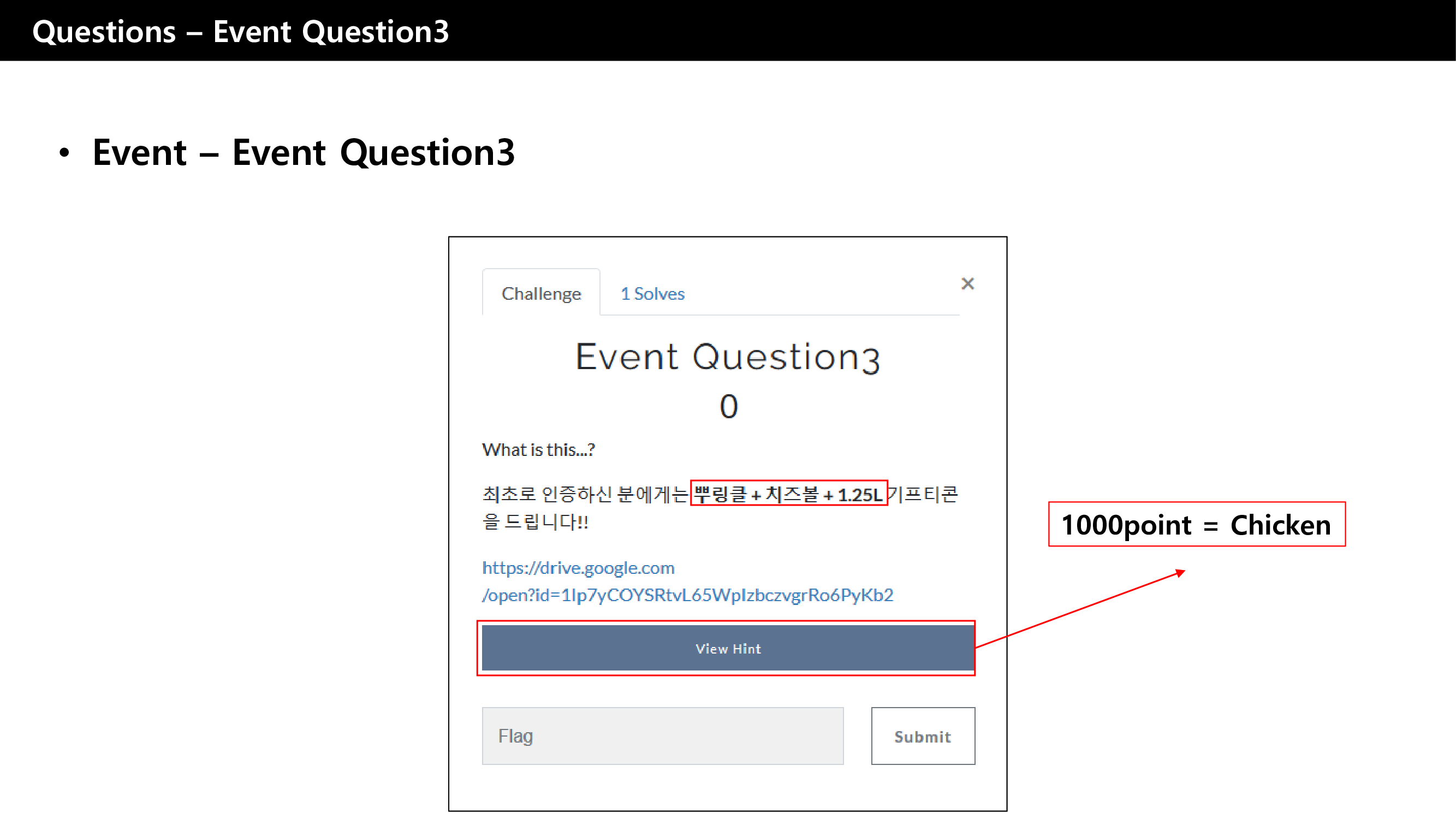Click the Submit button
Viewport: 1456px width, 819px height.
pos(923,736)
